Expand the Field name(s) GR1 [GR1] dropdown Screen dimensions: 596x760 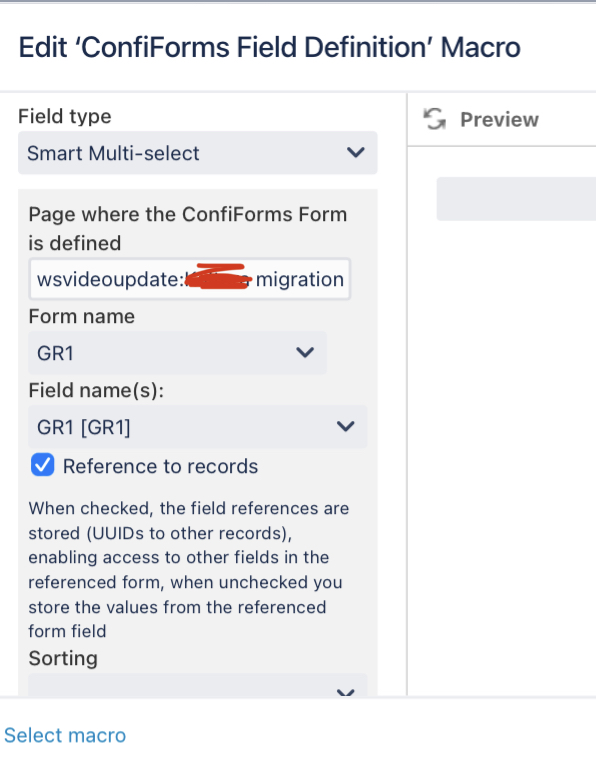click(198, 427)
